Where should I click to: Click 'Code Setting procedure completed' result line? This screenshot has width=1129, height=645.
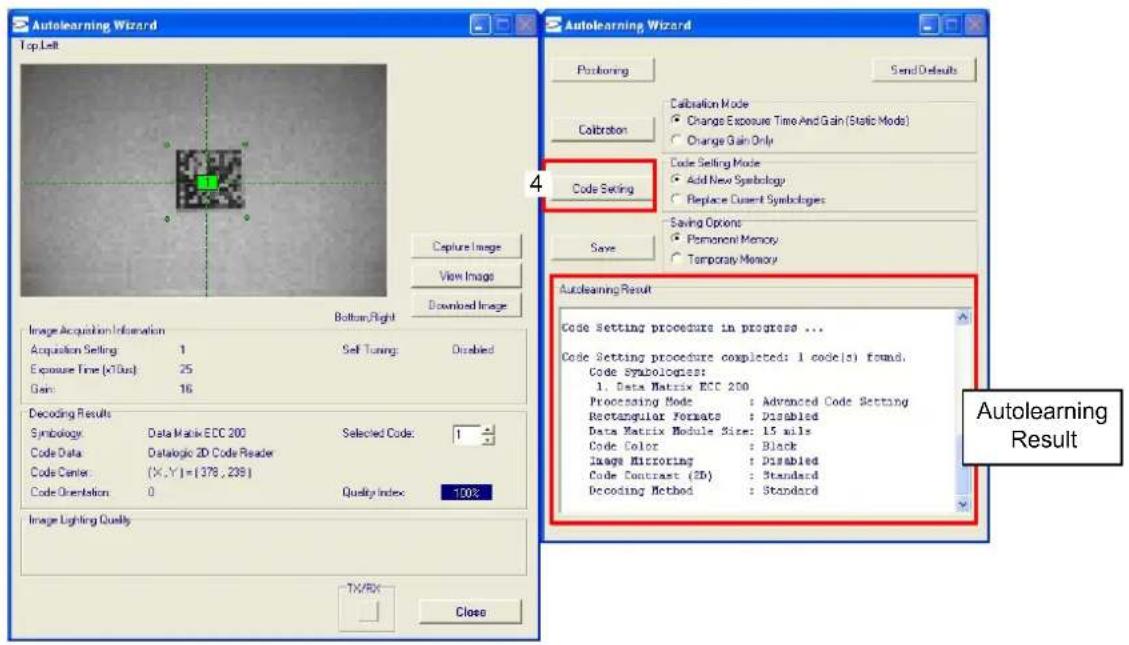click(734, 357)
